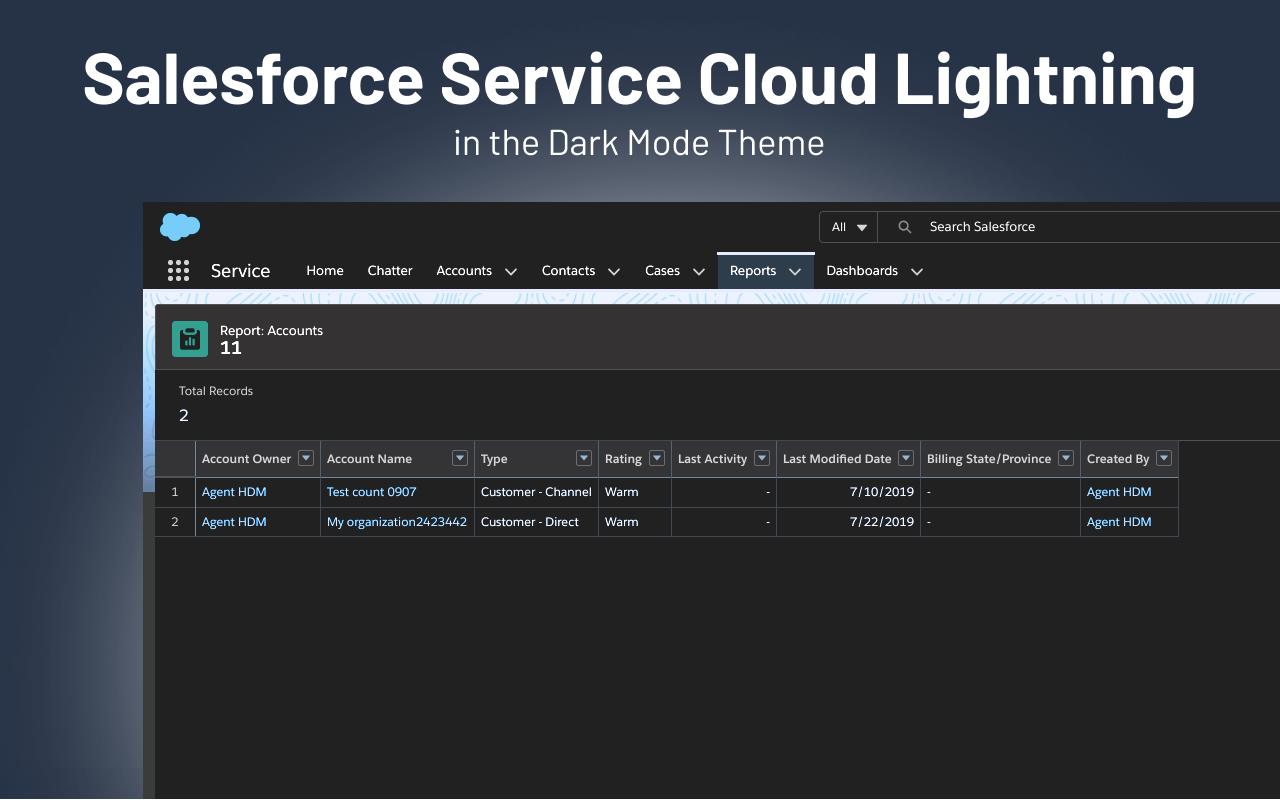Open the Type column filter dropdown
Image resolution: width=1280 pixels, height=800 pixels.
(x=583, y=458)
